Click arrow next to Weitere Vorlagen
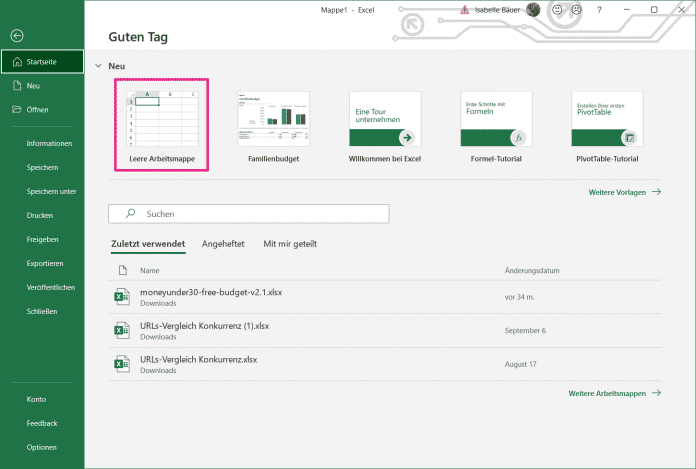Screen dimensions: 696x469 [656, 192]
